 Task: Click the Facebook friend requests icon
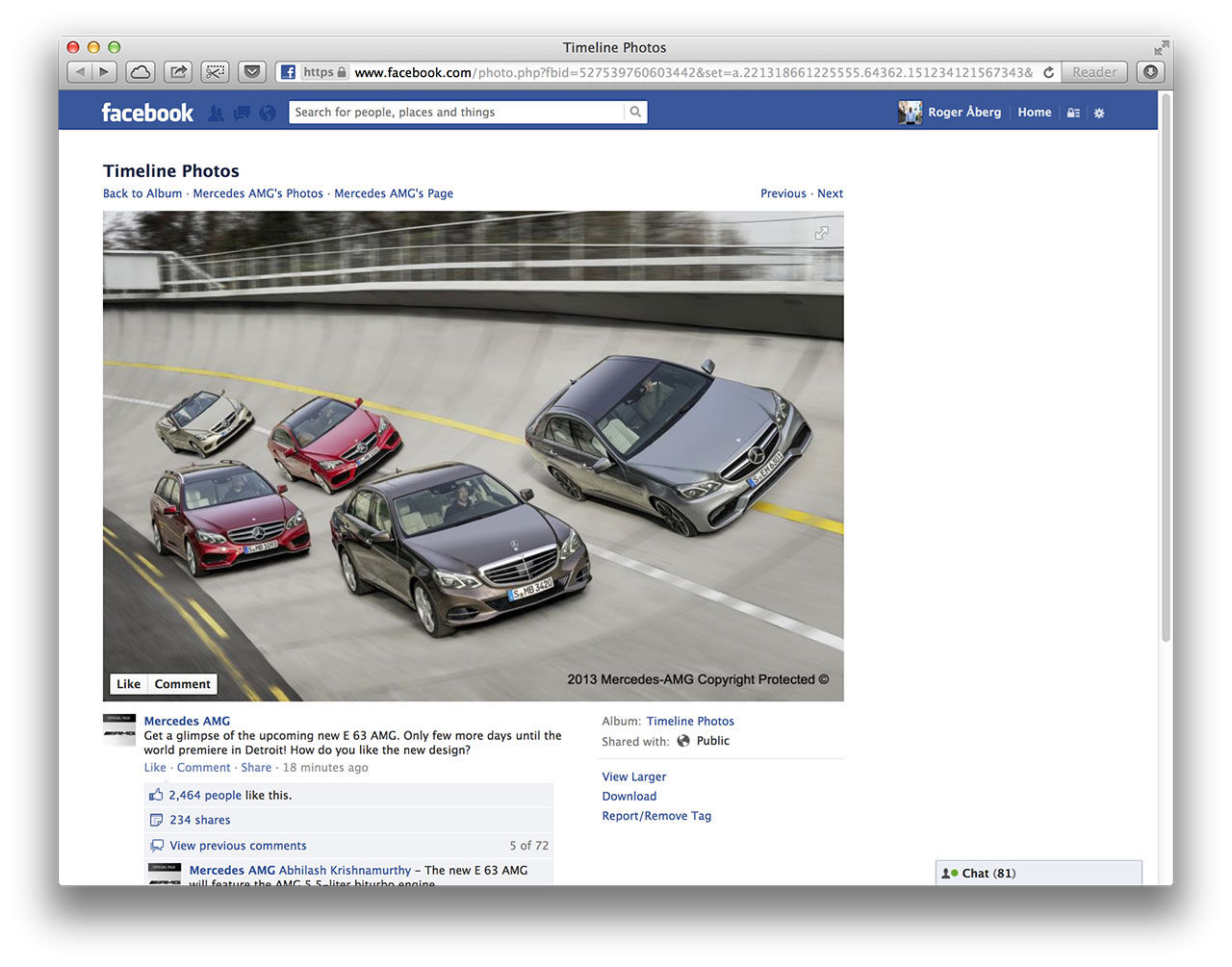[216, 114]
